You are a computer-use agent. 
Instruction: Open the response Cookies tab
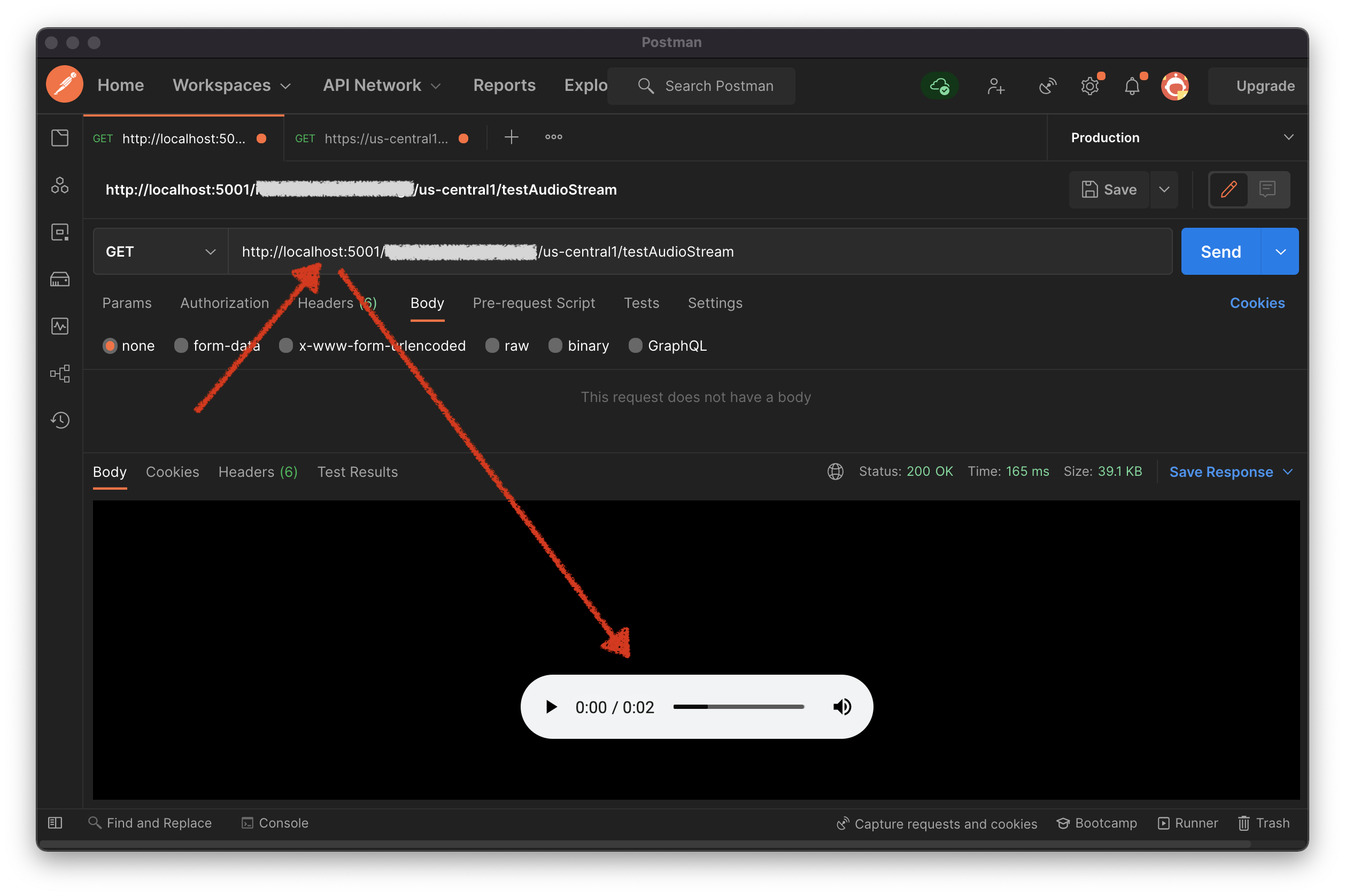pyautogui.click(x=173, y=472)
